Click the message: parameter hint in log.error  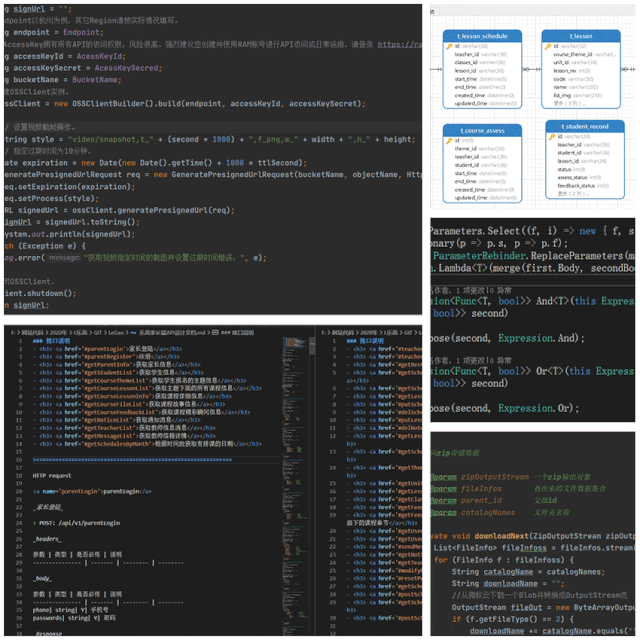coord(64,258)
